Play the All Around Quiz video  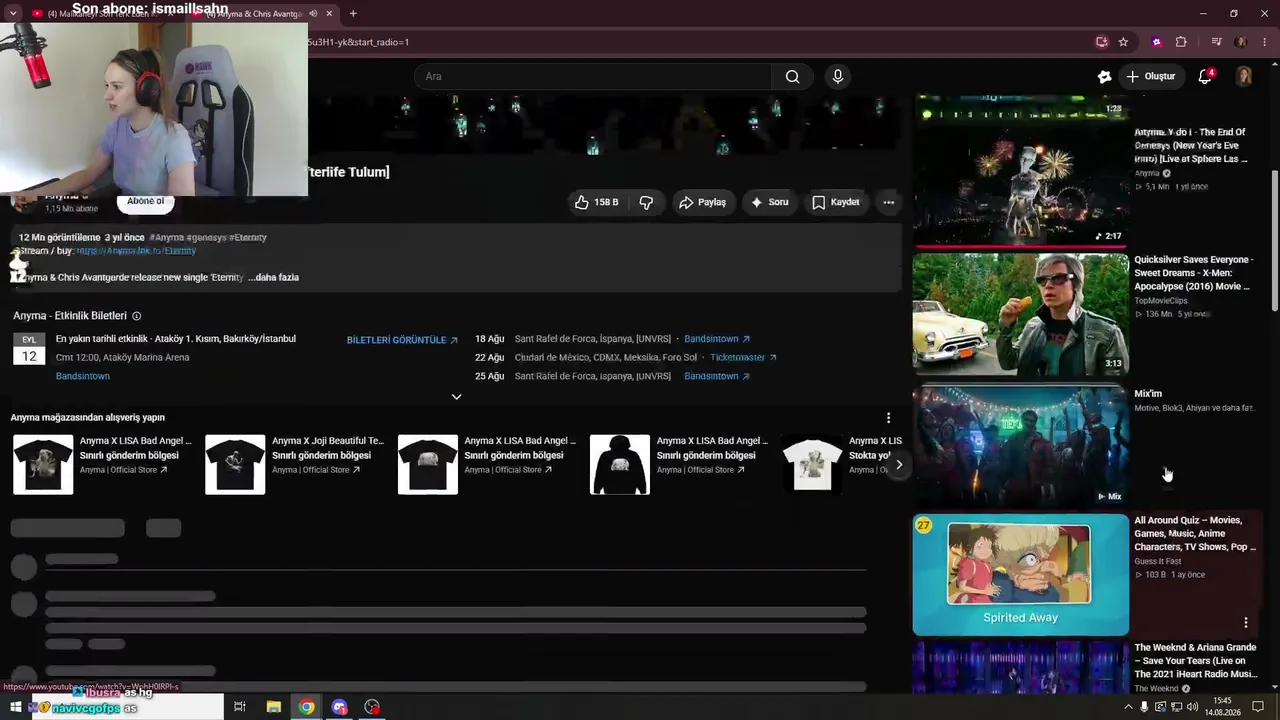click(x=1021, y=575)
